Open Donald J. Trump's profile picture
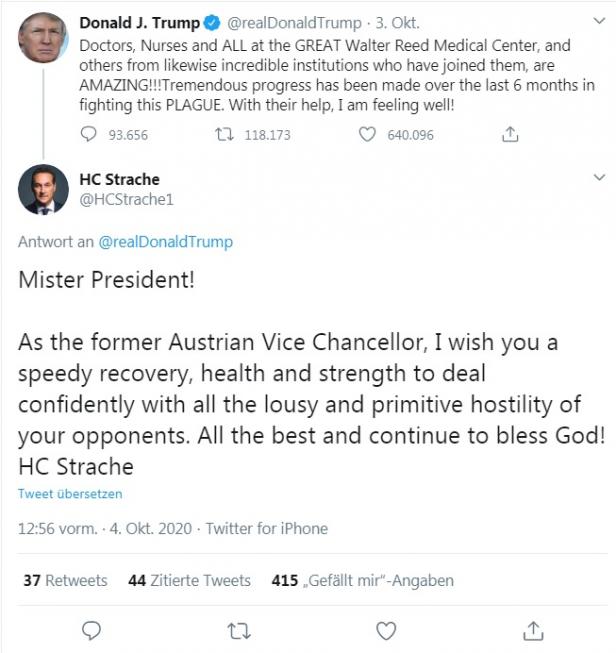 [x=43, y=39]
